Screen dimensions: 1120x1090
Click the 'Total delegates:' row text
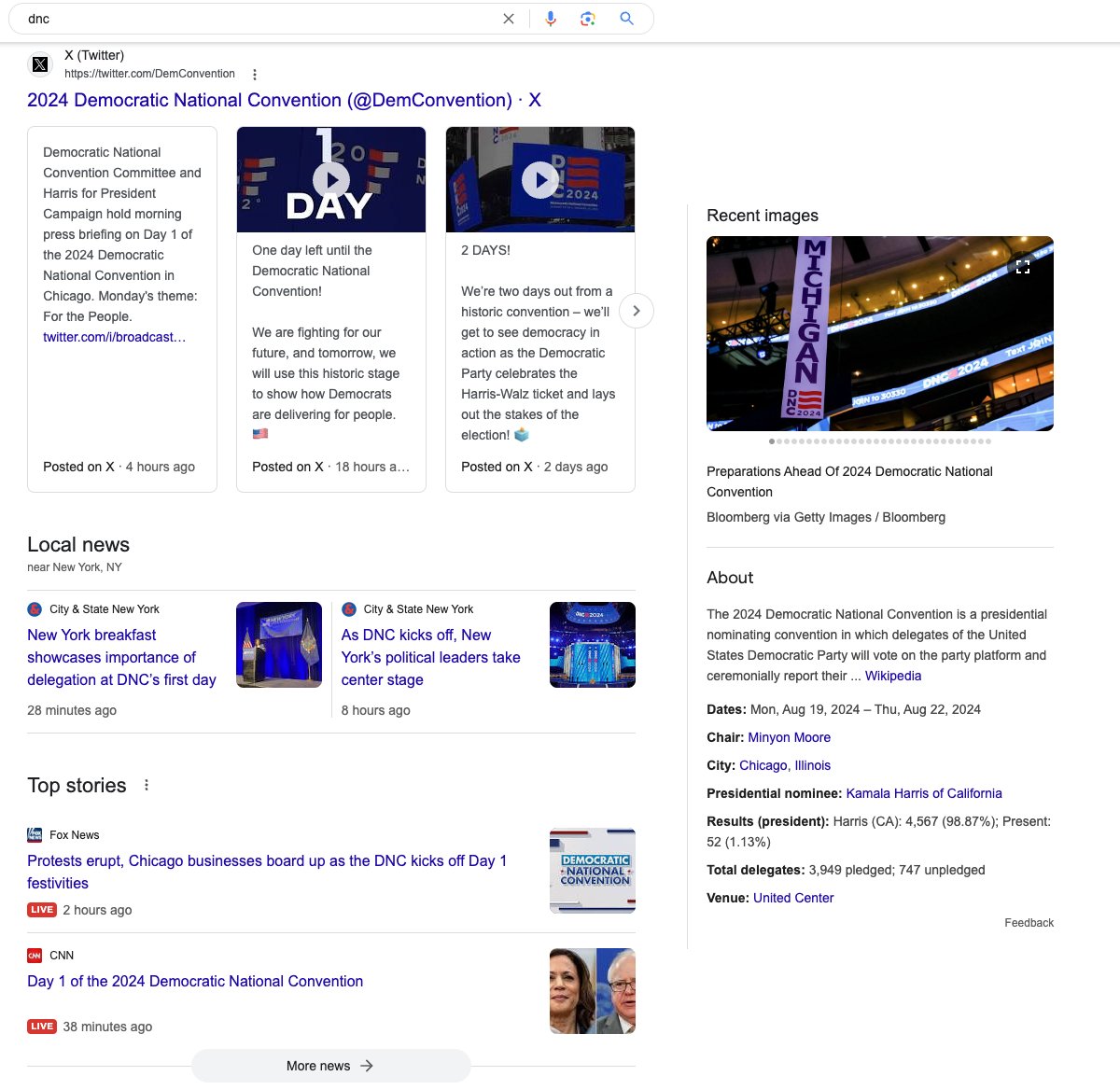pos(846,870)
